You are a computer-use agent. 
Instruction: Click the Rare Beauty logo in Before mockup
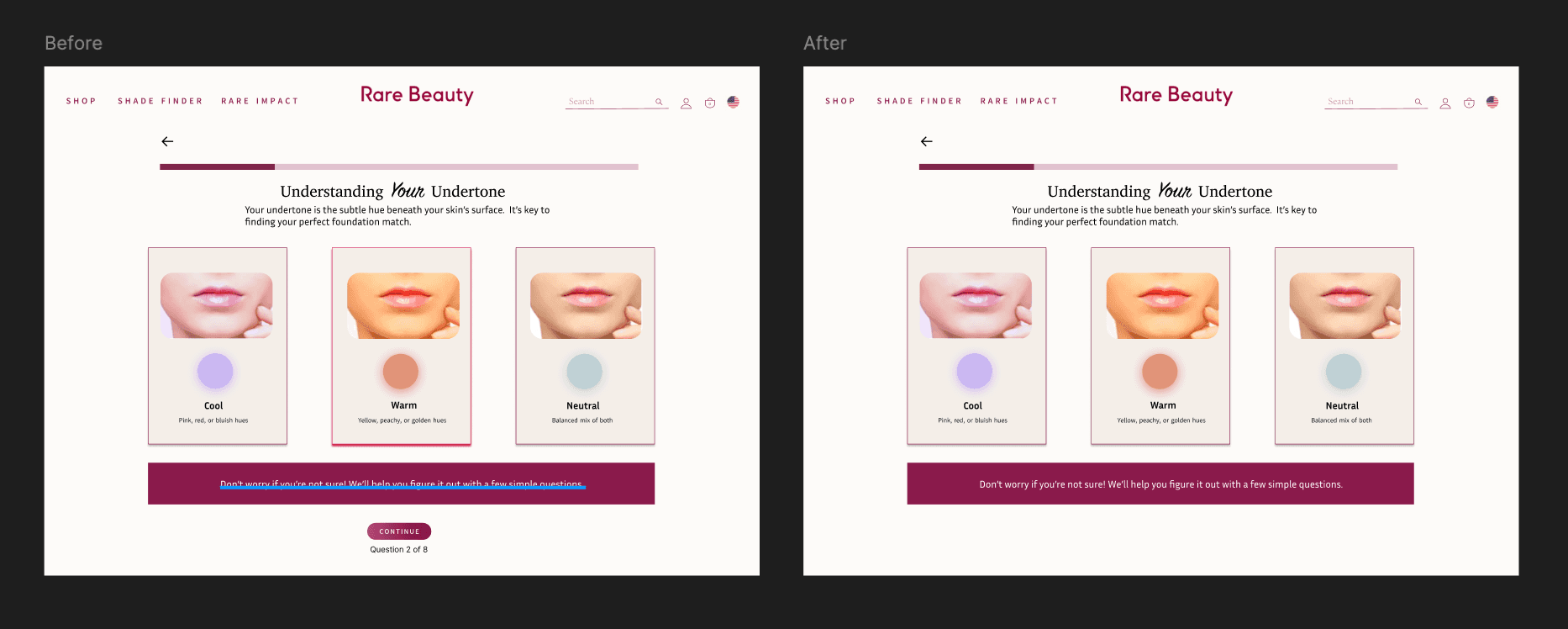[417, 95]
